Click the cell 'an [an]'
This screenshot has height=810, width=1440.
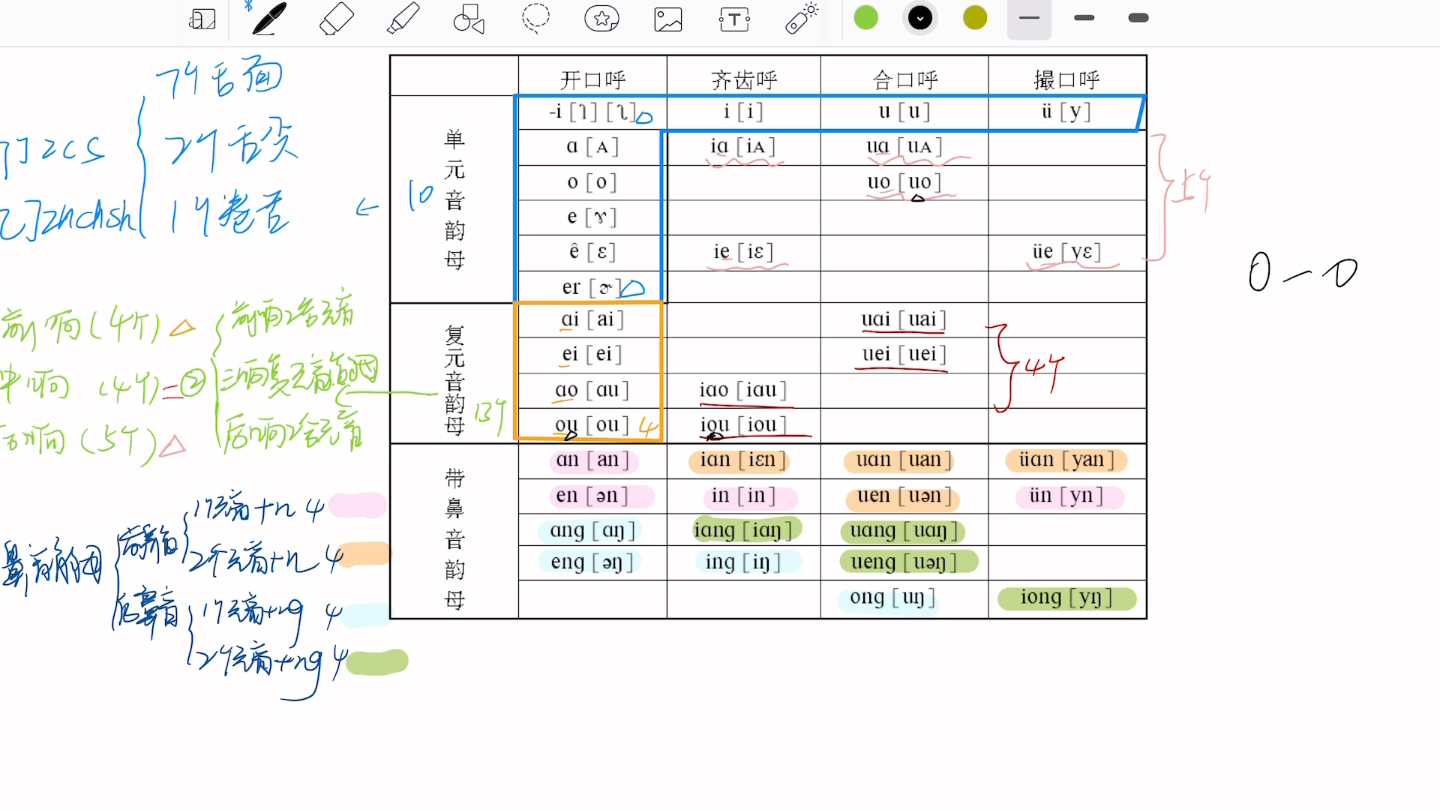(592, 461)
